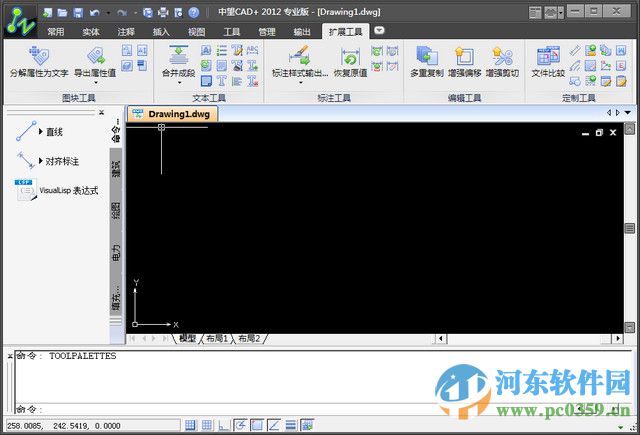Switch to the 布局1 layout tab
The height and width of the screenshot is (435, 640).
217,338
